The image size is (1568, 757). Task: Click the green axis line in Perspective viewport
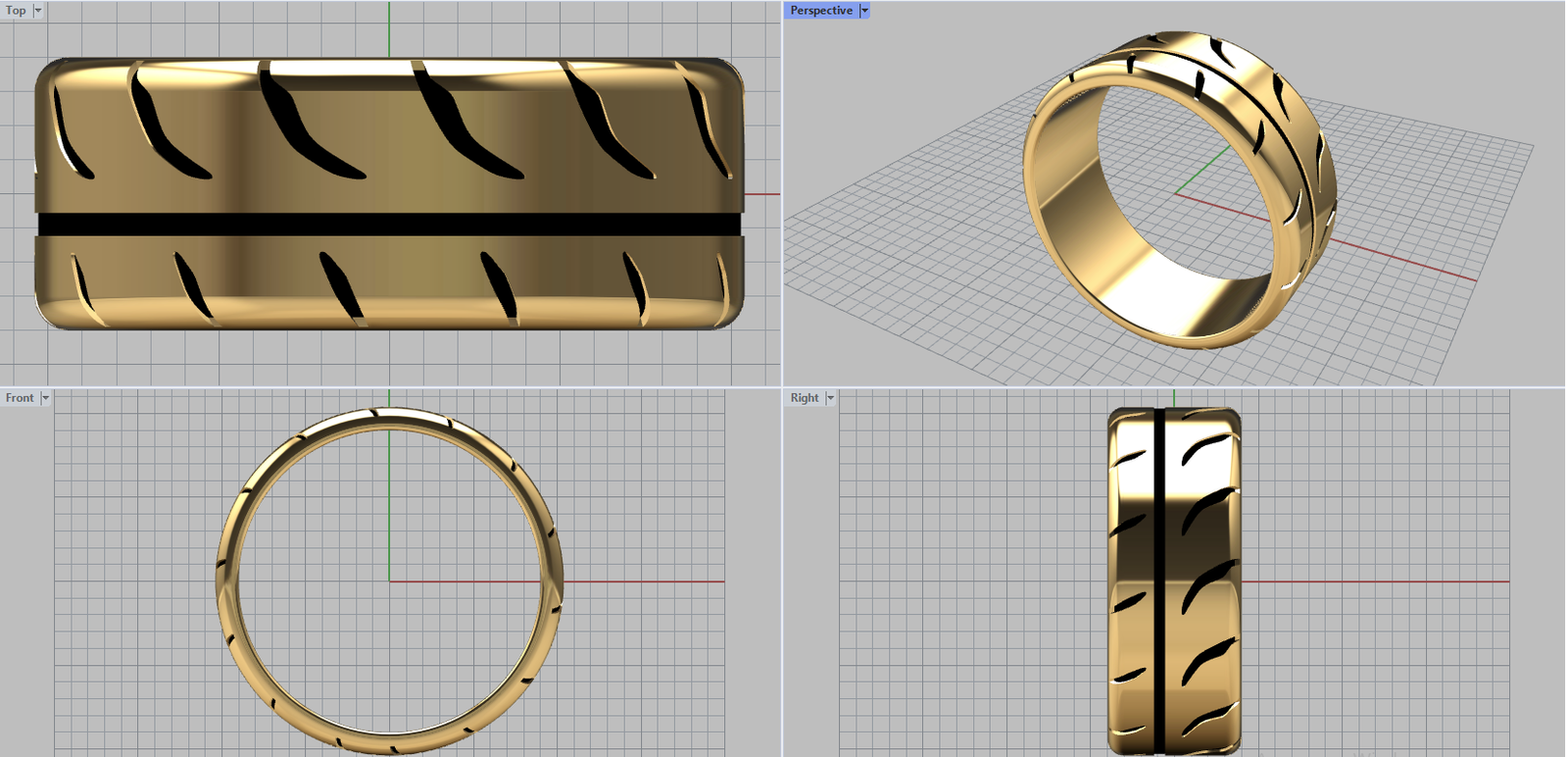pyautogui.click(x=1203, y=169)
